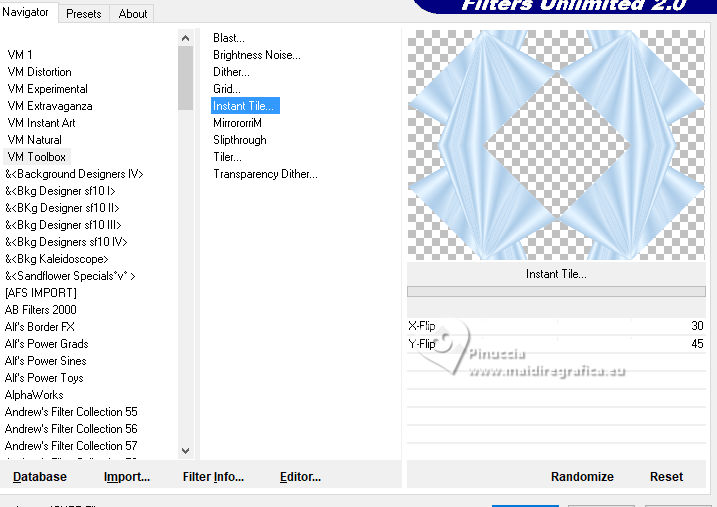Adjust the Y-Flip slider
This screenshot has width=717, height=507.
click(556, 344)
